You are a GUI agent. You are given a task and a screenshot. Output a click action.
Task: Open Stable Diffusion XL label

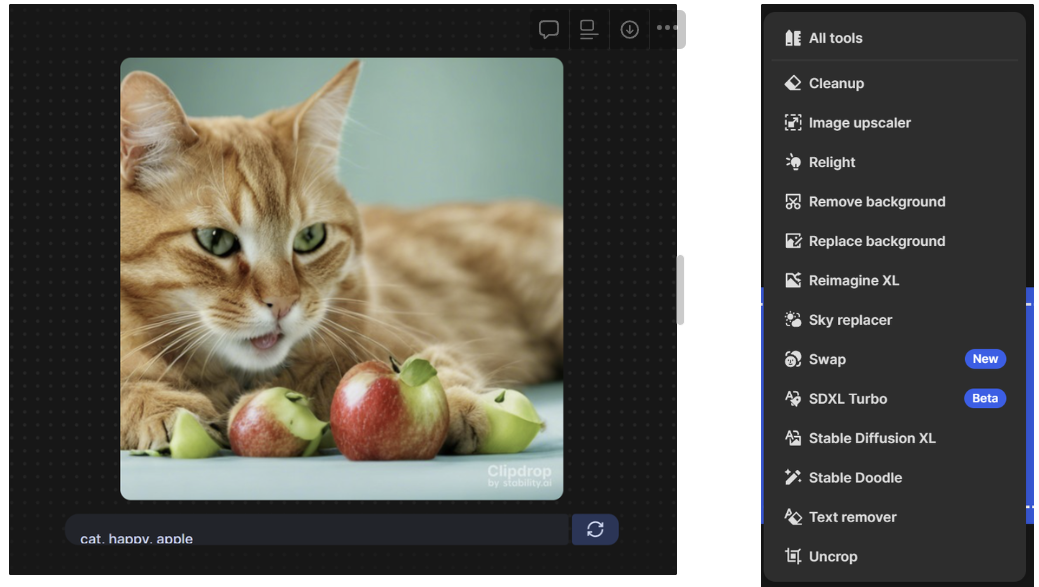point(872,438)
